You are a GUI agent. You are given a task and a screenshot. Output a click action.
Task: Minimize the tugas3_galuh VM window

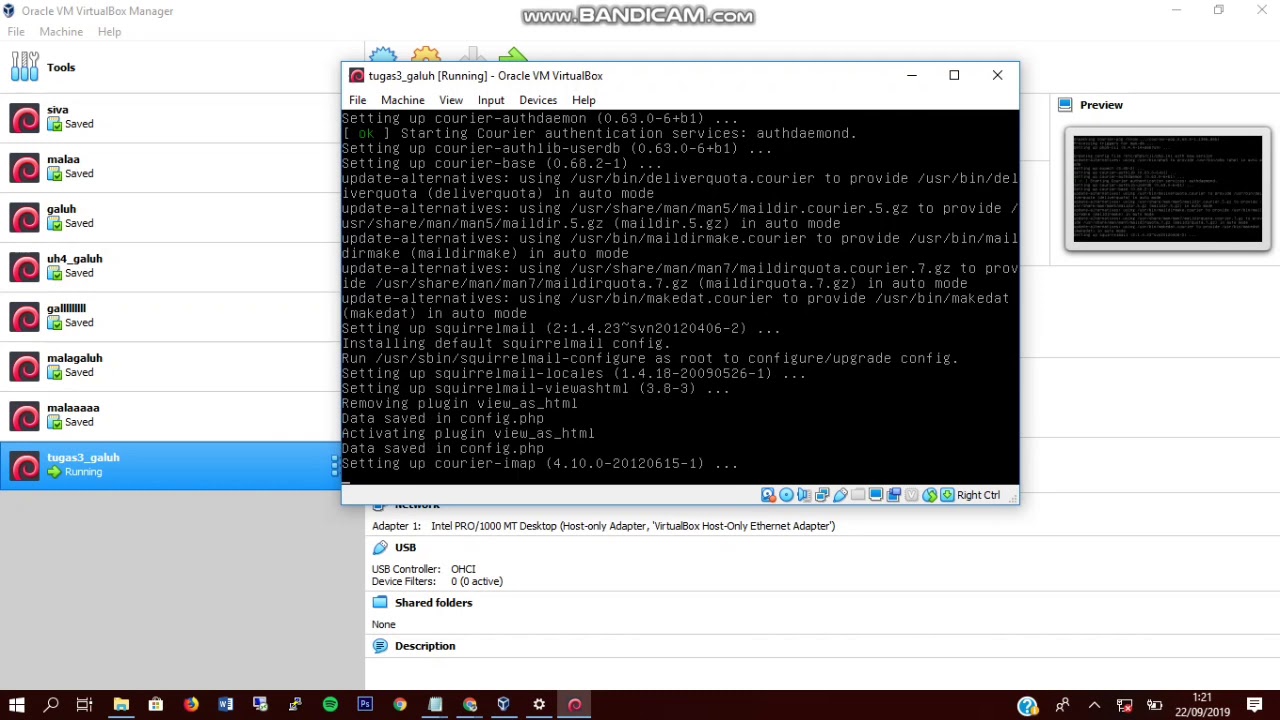pos(911,75)
